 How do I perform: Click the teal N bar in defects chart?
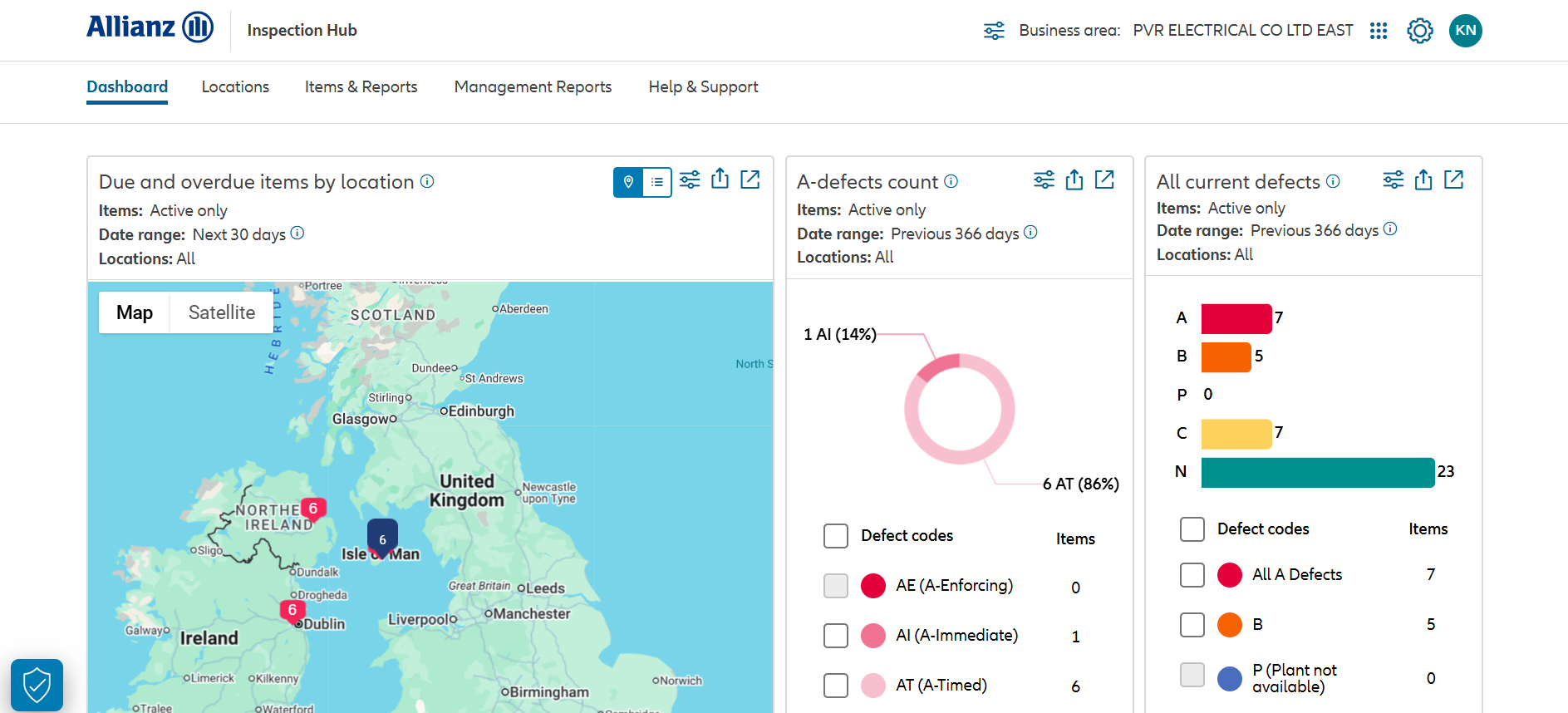coord(1317,472)
